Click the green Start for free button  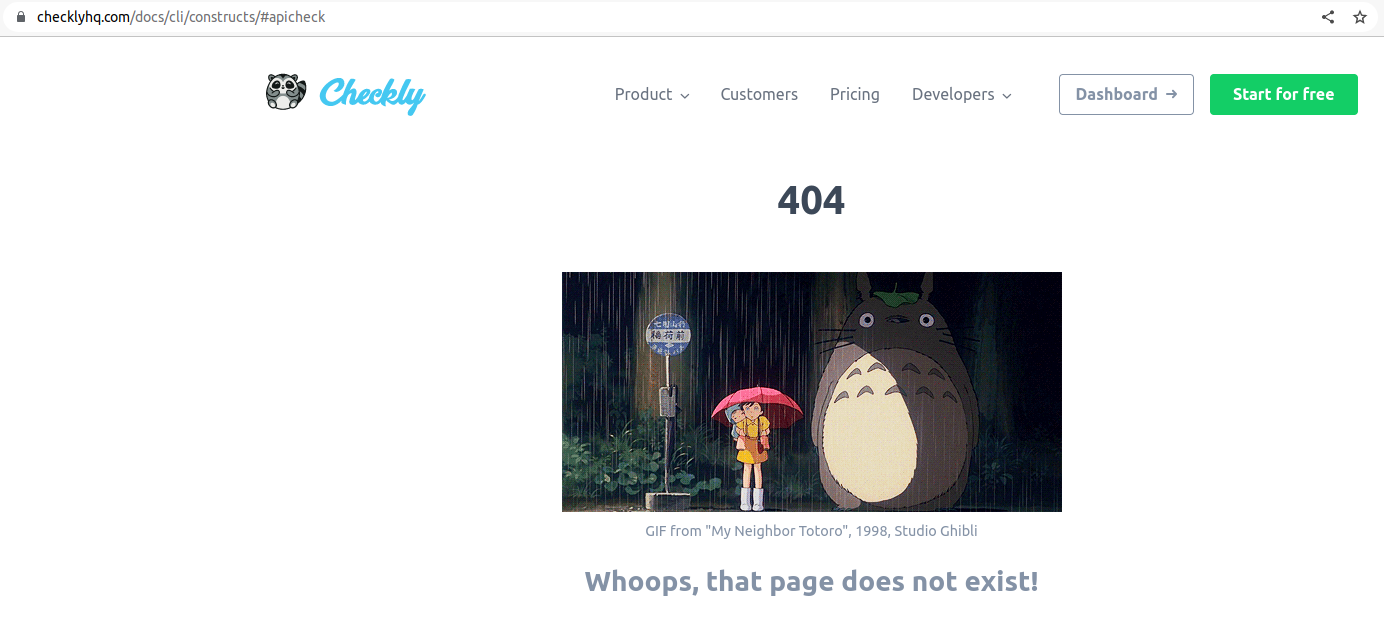coord(1284,94)
